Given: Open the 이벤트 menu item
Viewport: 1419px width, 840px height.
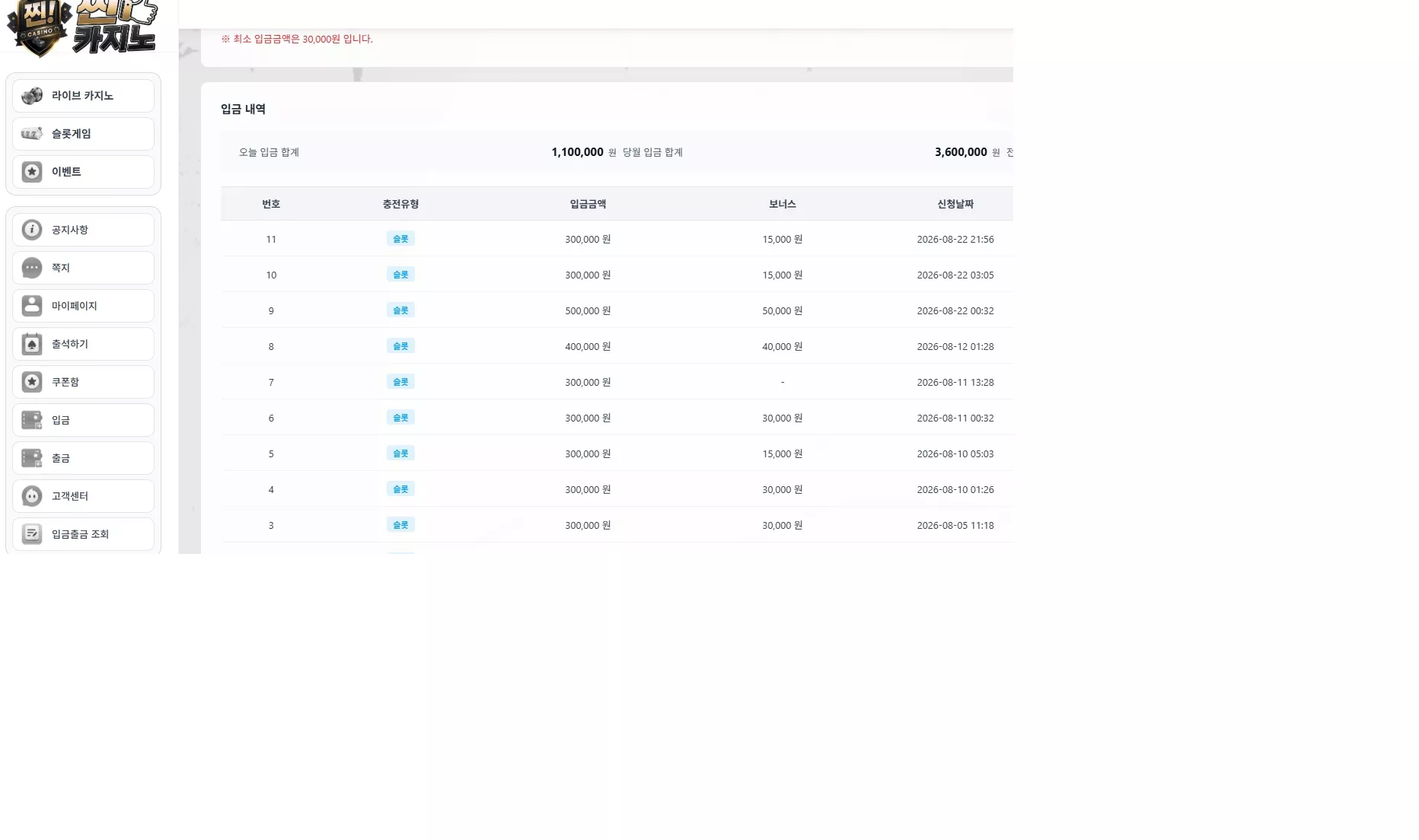Looking at the screenshot, I should point(83,172).
